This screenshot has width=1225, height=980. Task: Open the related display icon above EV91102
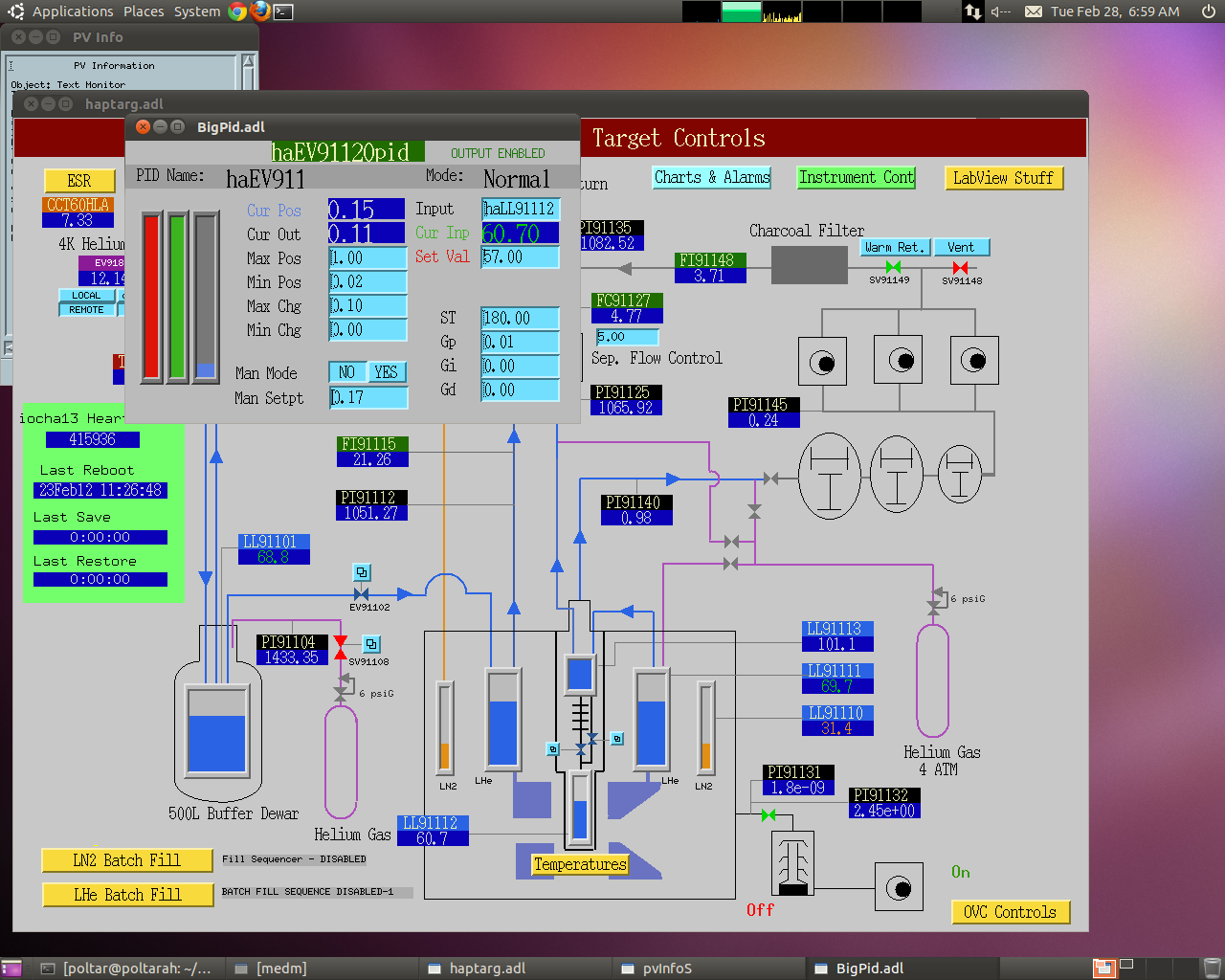362,572
